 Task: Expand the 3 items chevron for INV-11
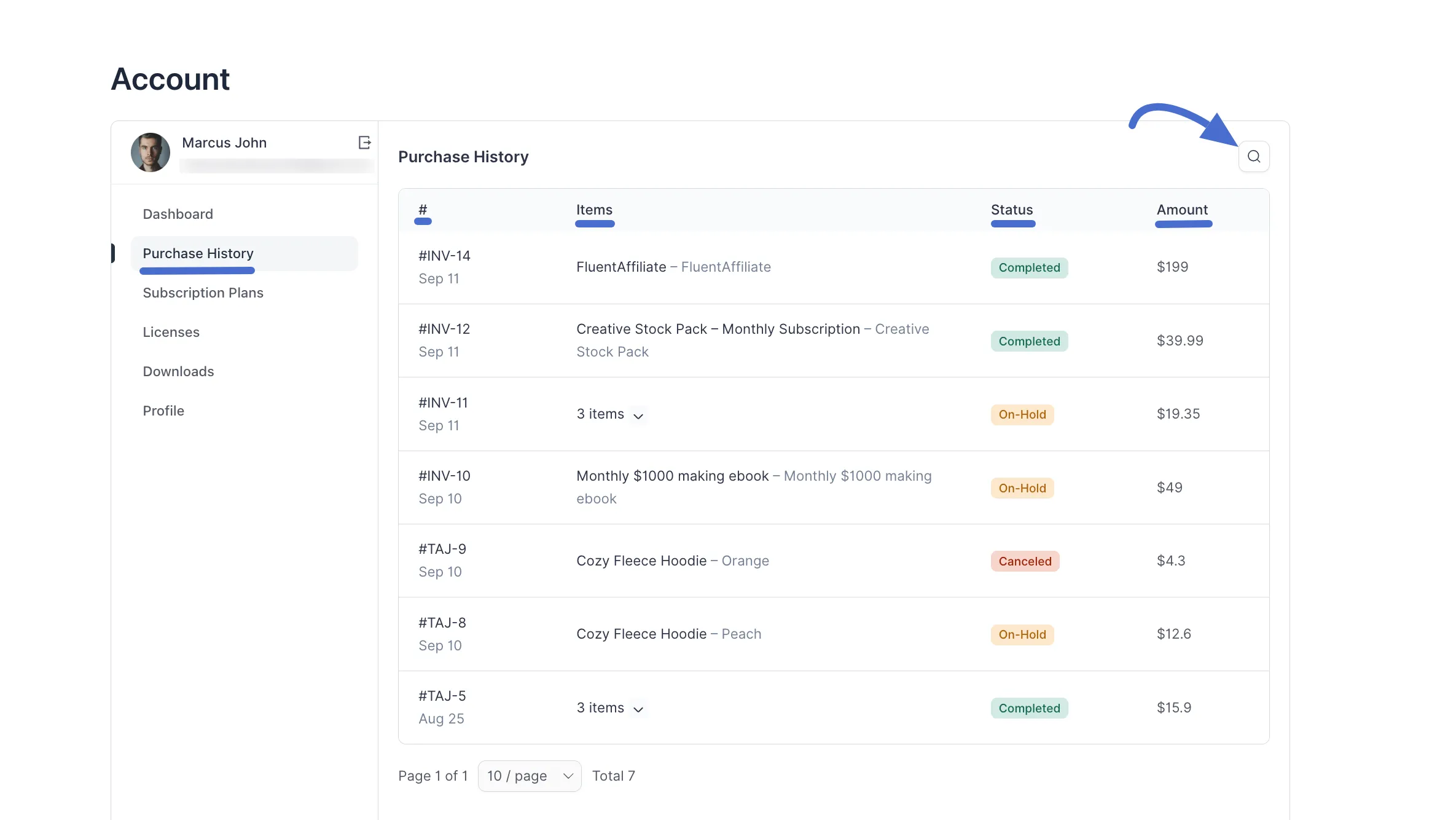point(638,416)
